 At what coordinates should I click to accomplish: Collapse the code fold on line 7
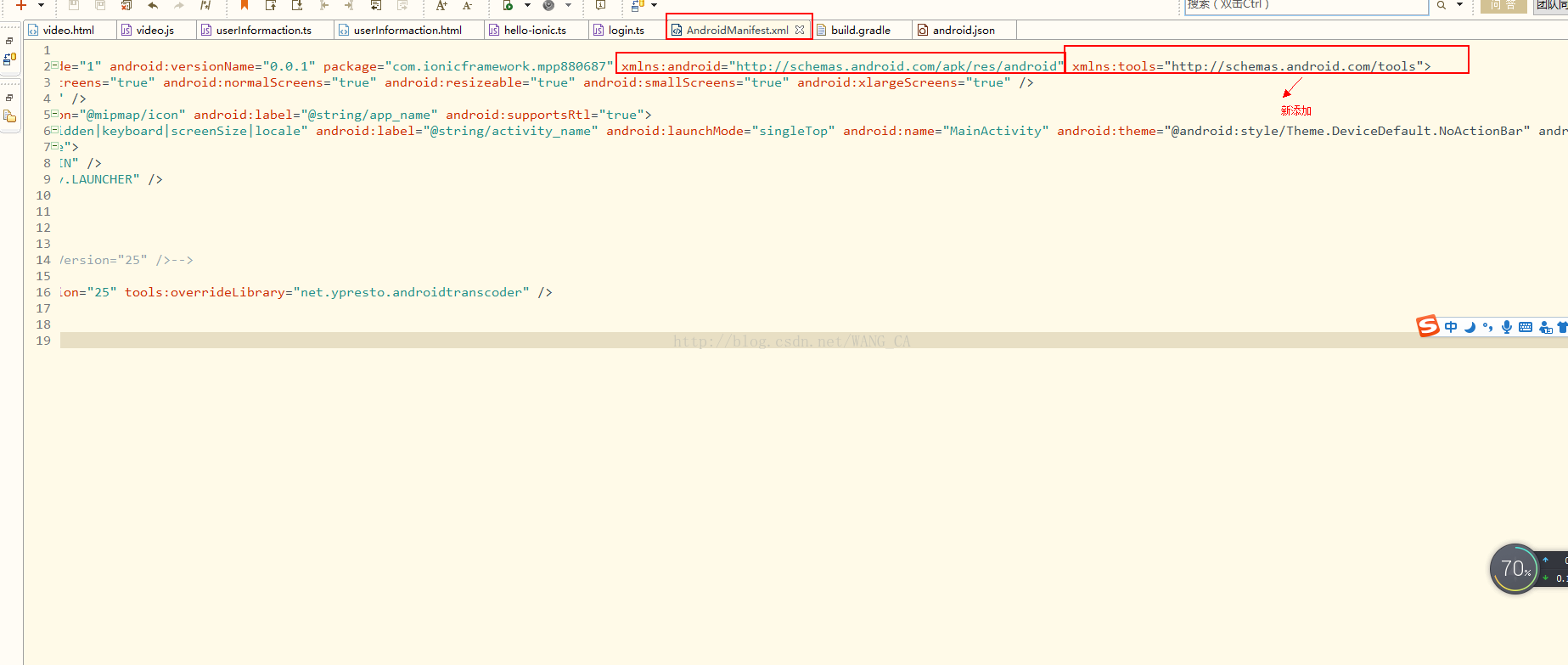tap(55, 146)
